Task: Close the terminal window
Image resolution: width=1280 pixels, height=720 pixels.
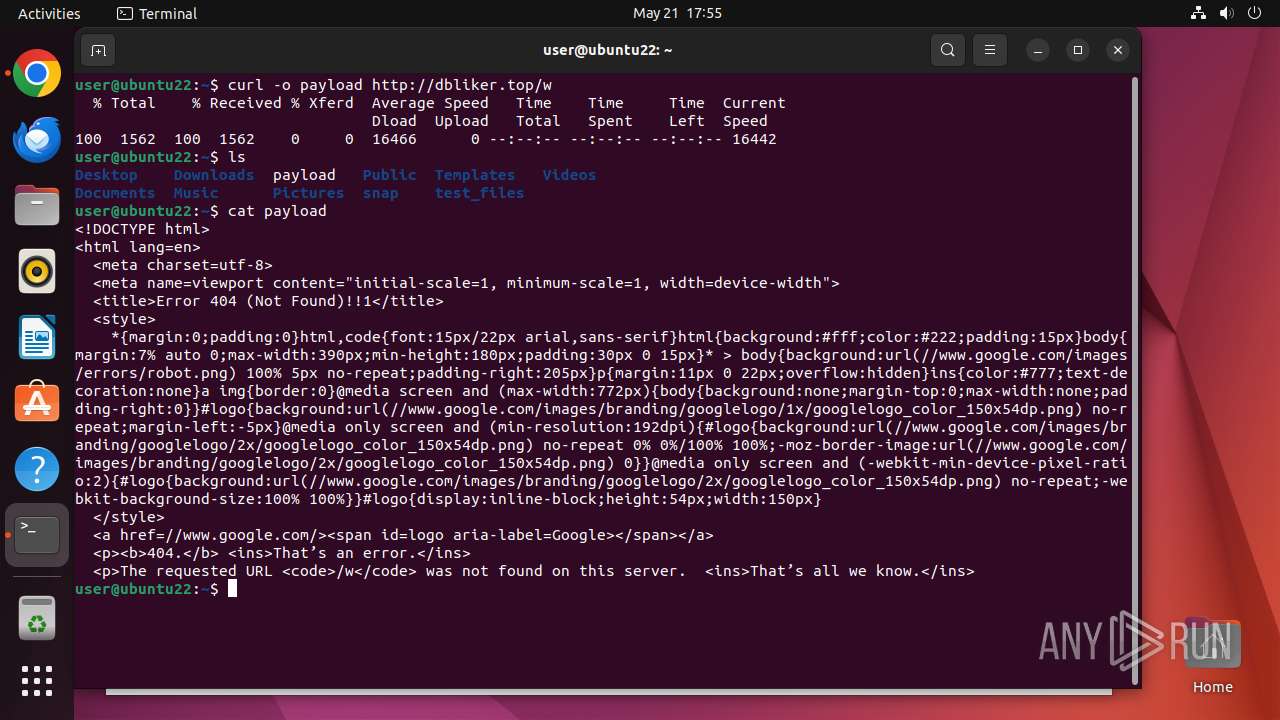Action: coord(1118,50)
